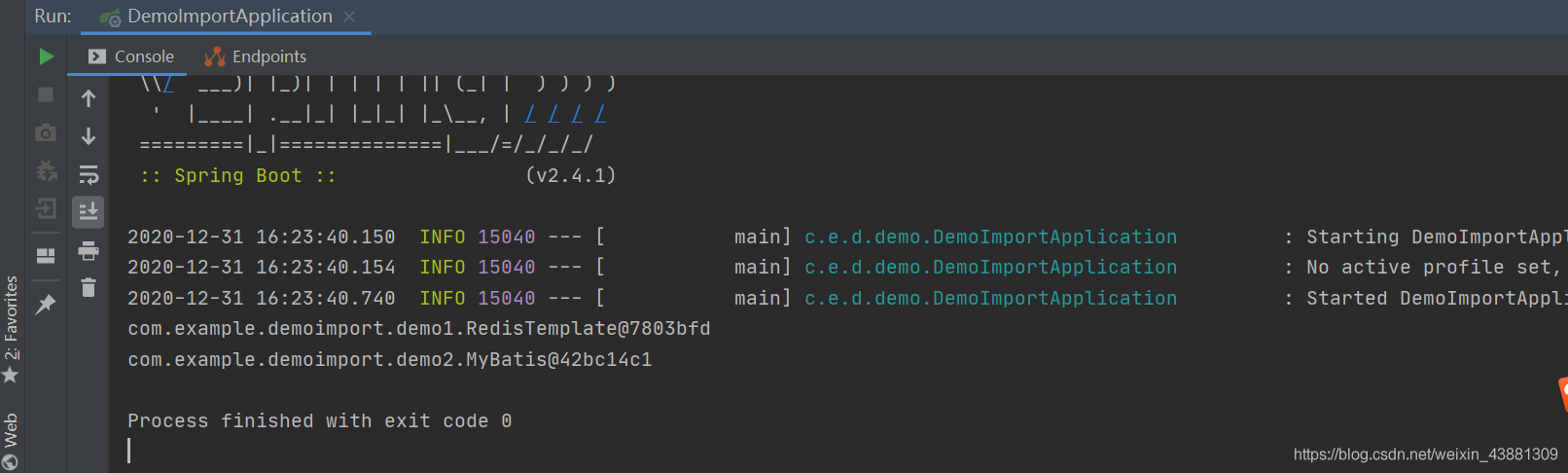Click the 16:23:40.740 timestamp in the log

(326, 298)
